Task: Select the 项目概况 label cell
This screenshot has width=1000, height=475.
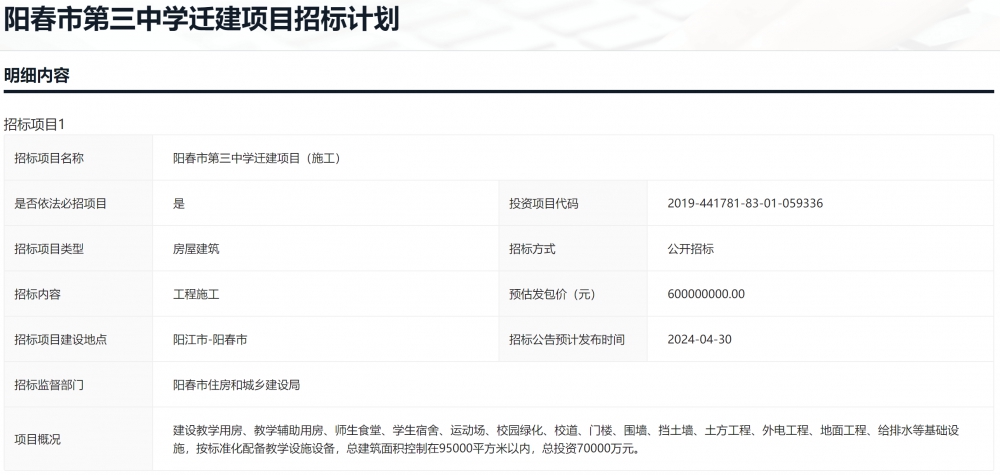Action: click(78, 439)
